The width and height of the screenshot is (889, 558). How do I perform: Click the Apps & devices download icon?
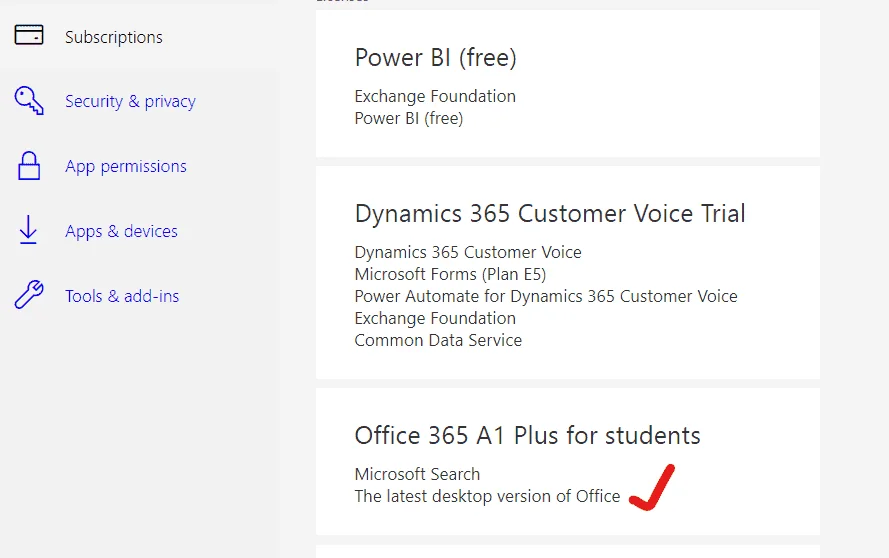click(x=28, y=230)
